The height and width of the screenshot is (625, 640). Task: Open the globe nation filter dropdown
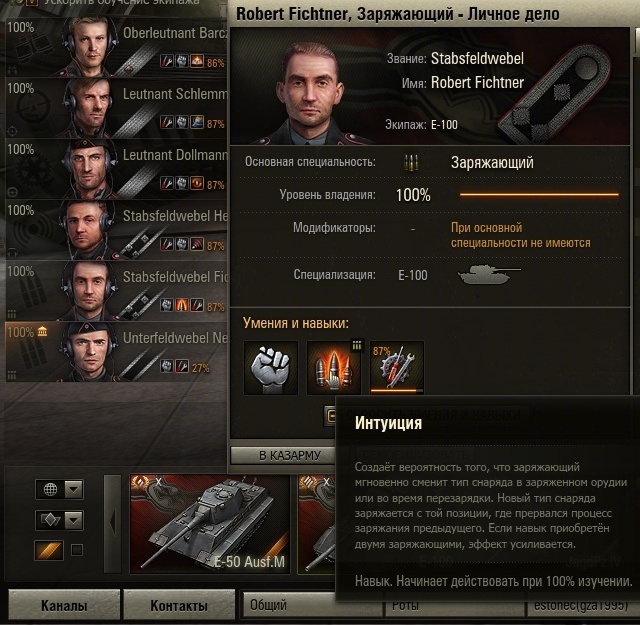60,489
